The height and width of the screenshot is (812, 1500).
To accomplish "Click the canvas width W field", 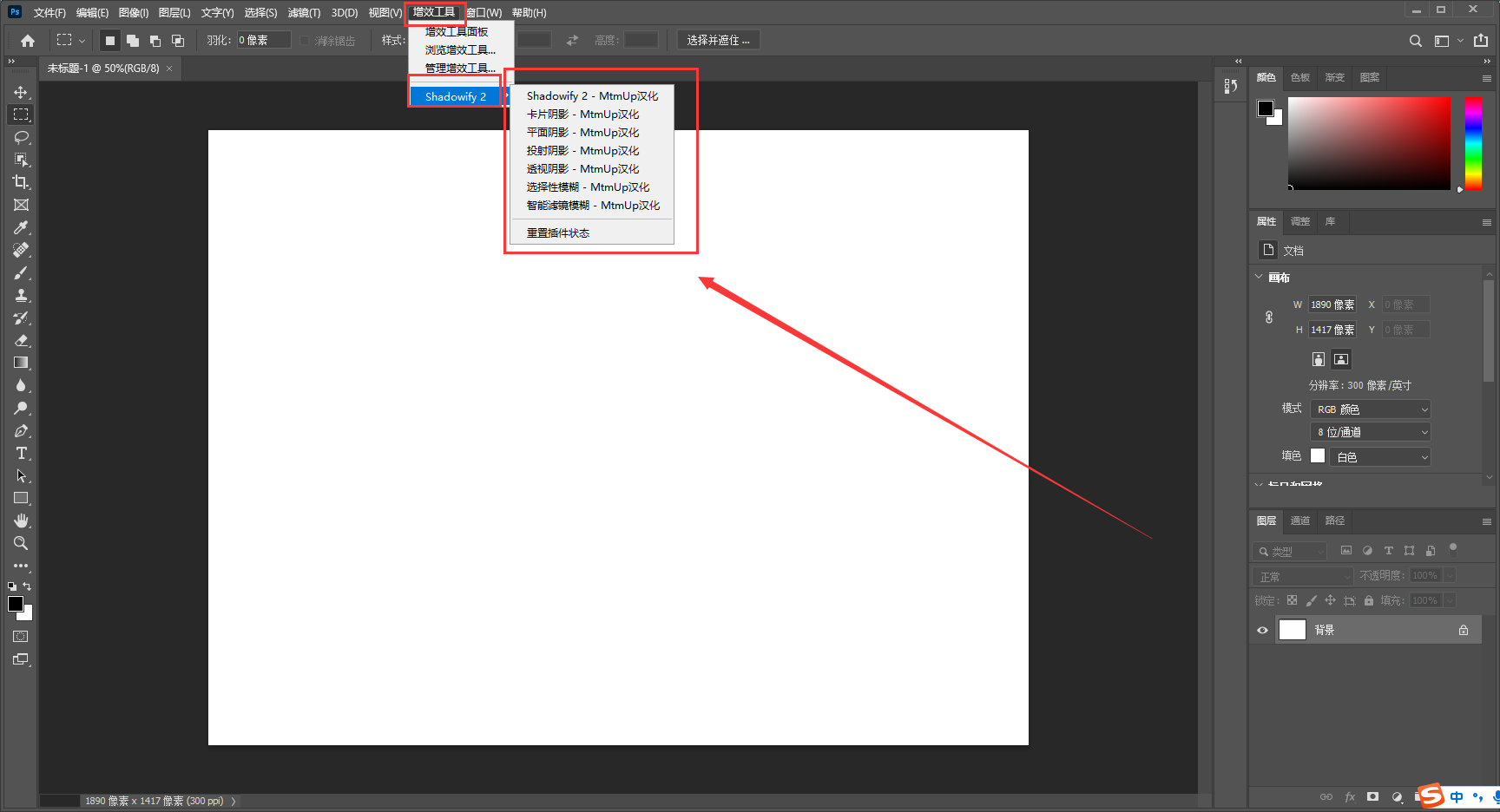I will (1332, 304).
